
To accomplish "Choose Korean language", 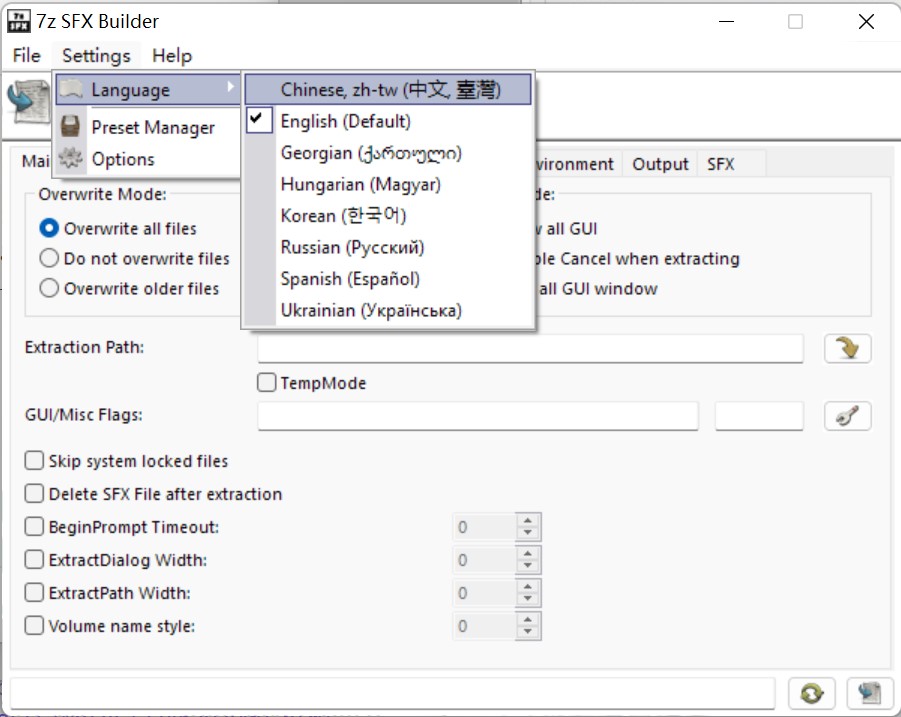I will [x=388, y=215].
